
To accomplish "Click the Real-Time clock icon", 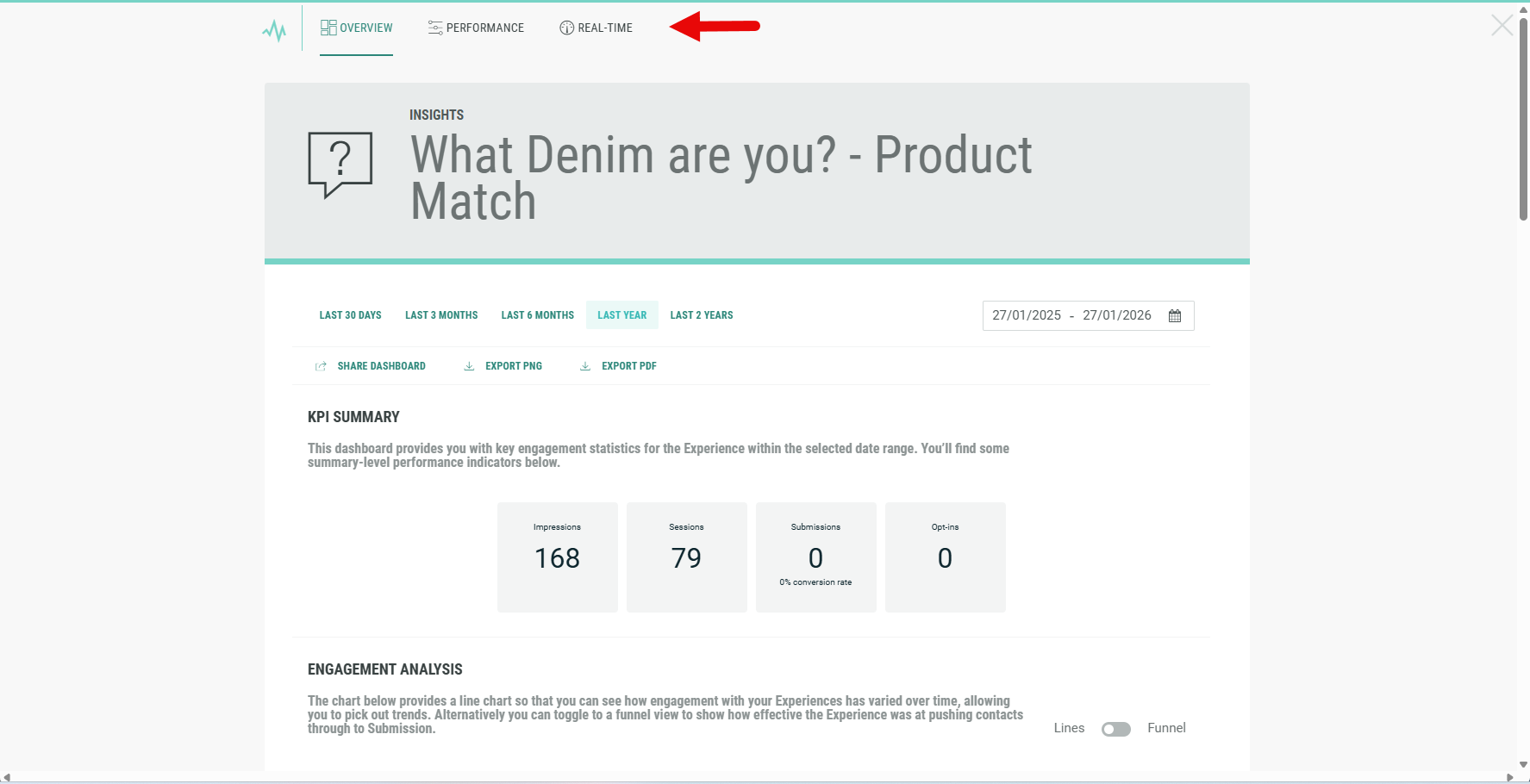I will (566, 28).
